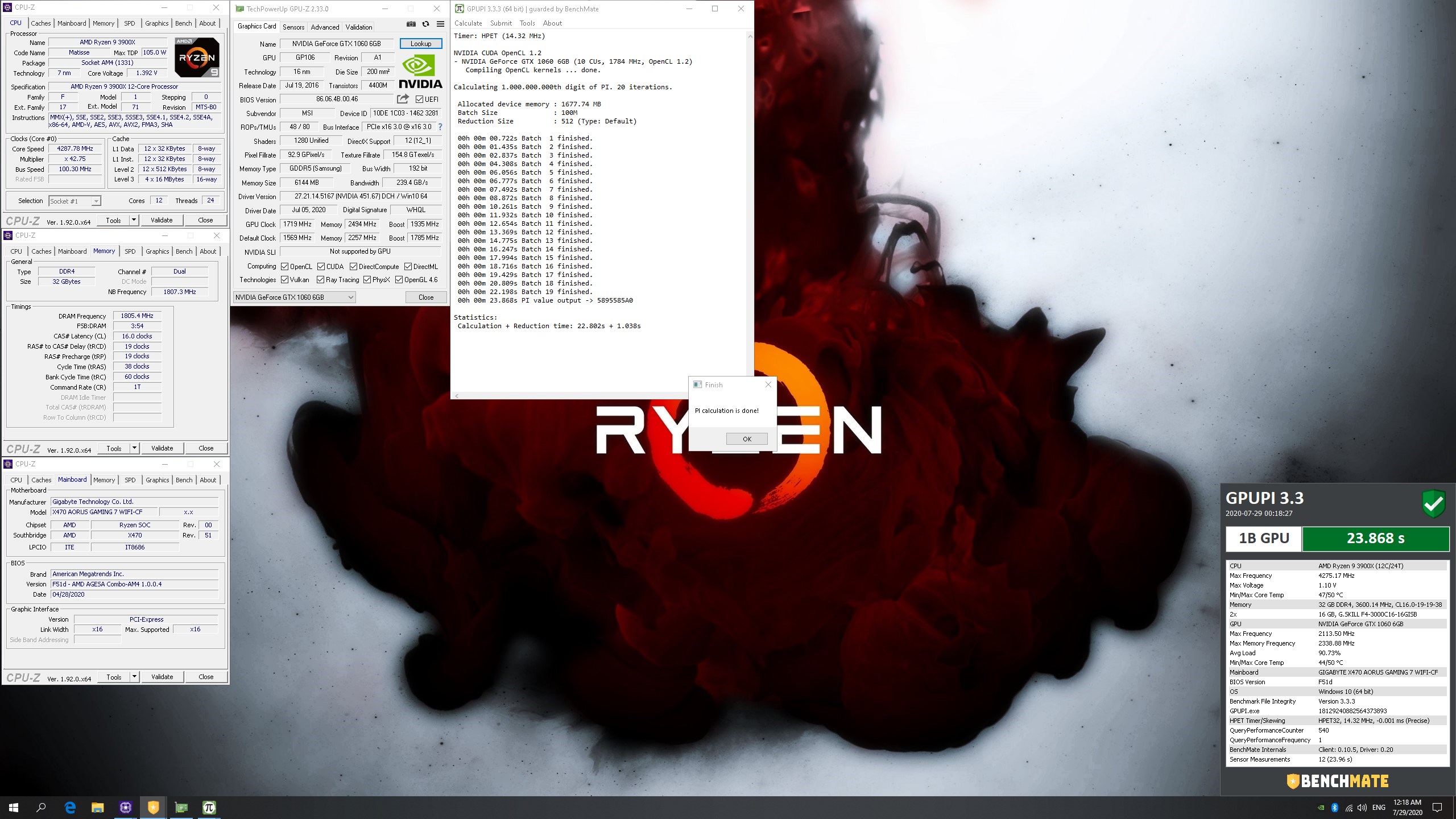1456x819 pixels.
Task: Switch to GPUPI via taskbar pi icon
Action: pyautogui.click(x=209, y=808)
